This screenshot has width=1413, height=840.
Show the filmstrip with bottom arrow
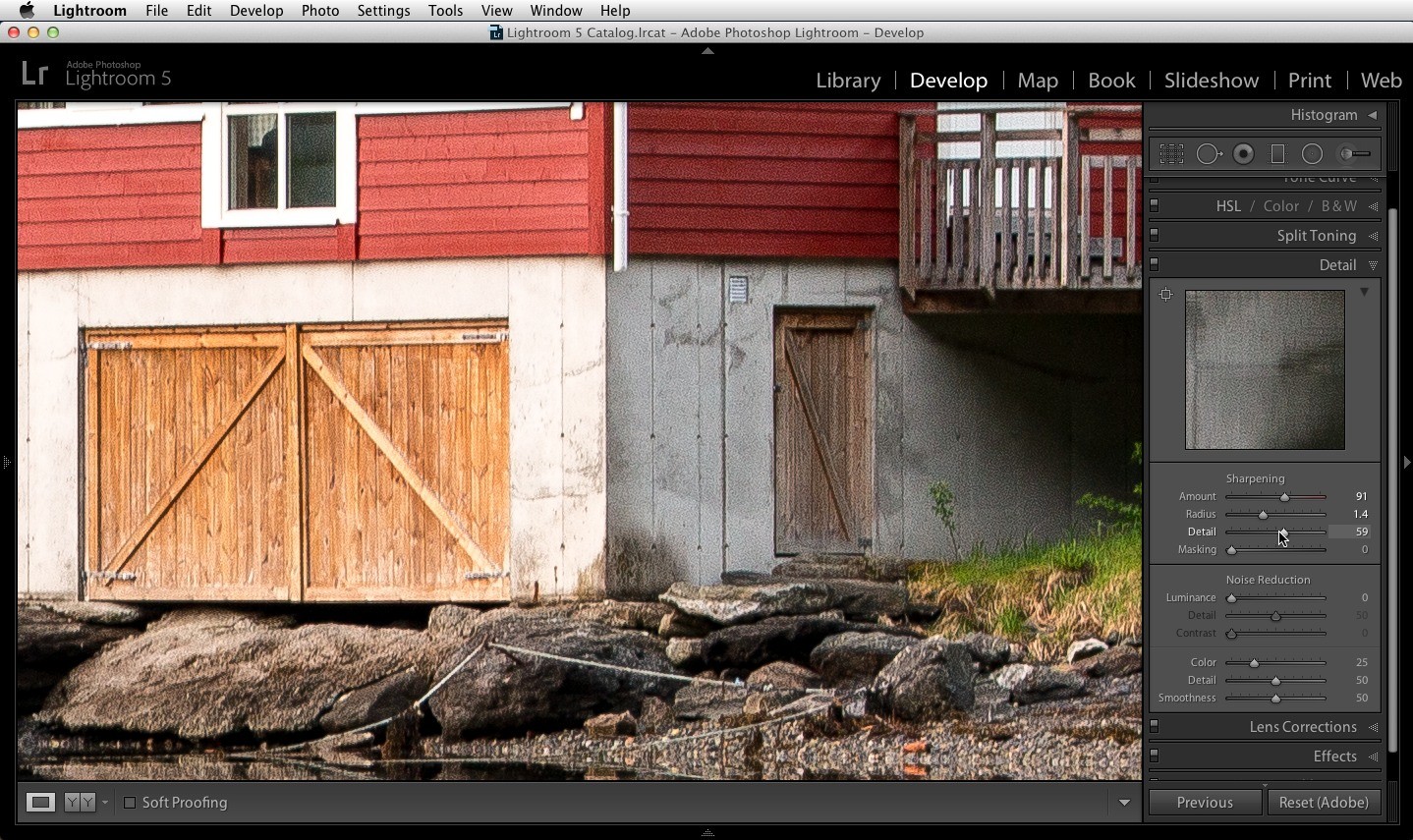(x=707, y=833)
